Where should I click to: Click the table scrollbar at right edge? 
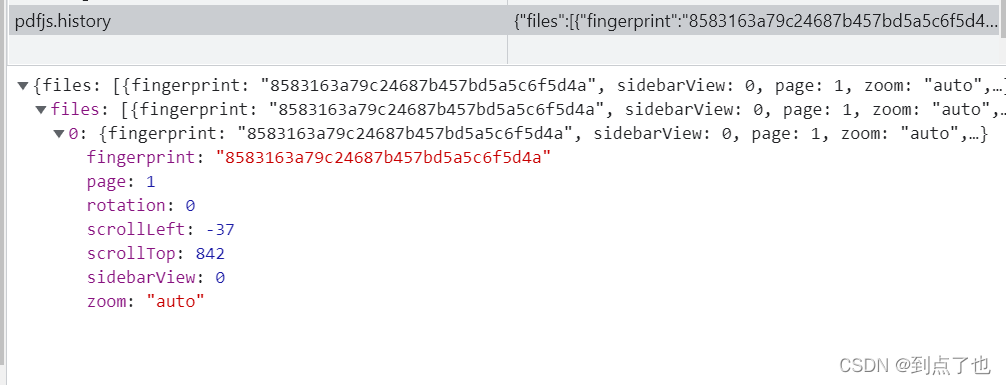[1002, 19]
